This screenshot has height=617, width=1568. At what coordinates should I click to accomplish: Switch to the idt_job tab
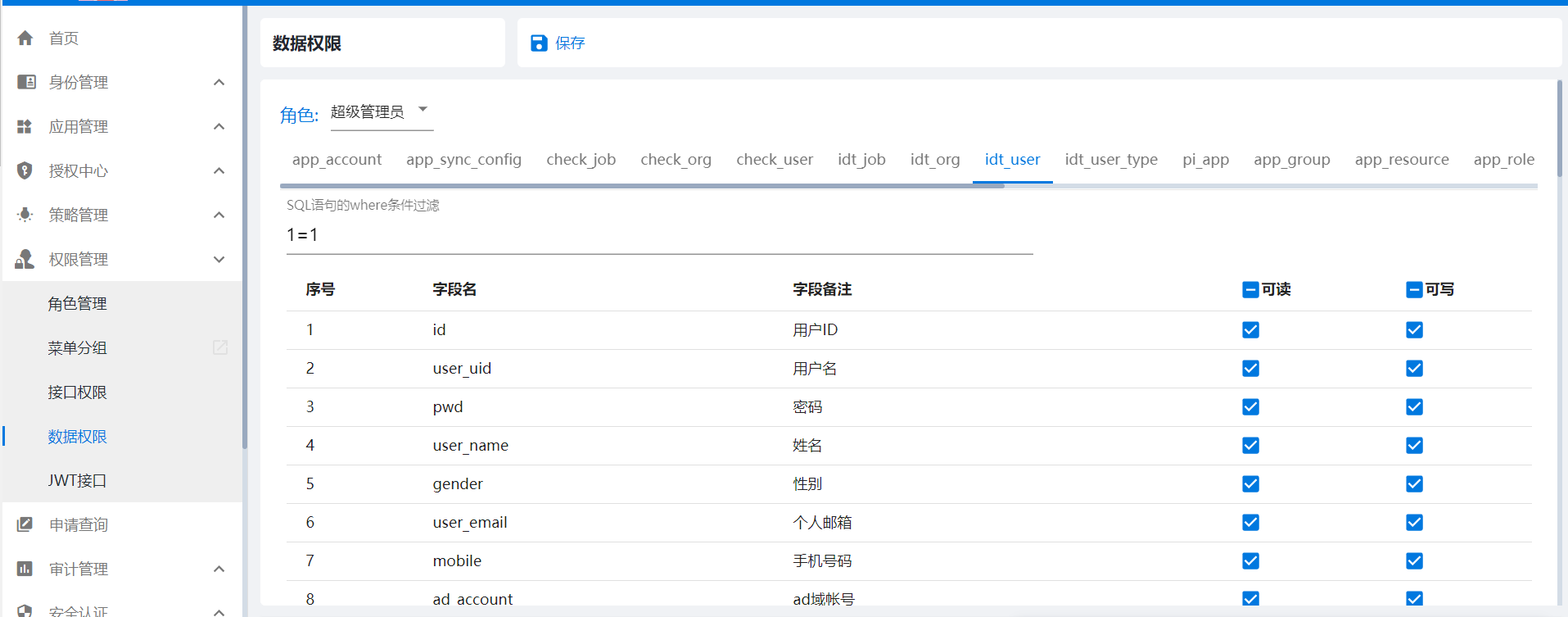pos(861,160)
